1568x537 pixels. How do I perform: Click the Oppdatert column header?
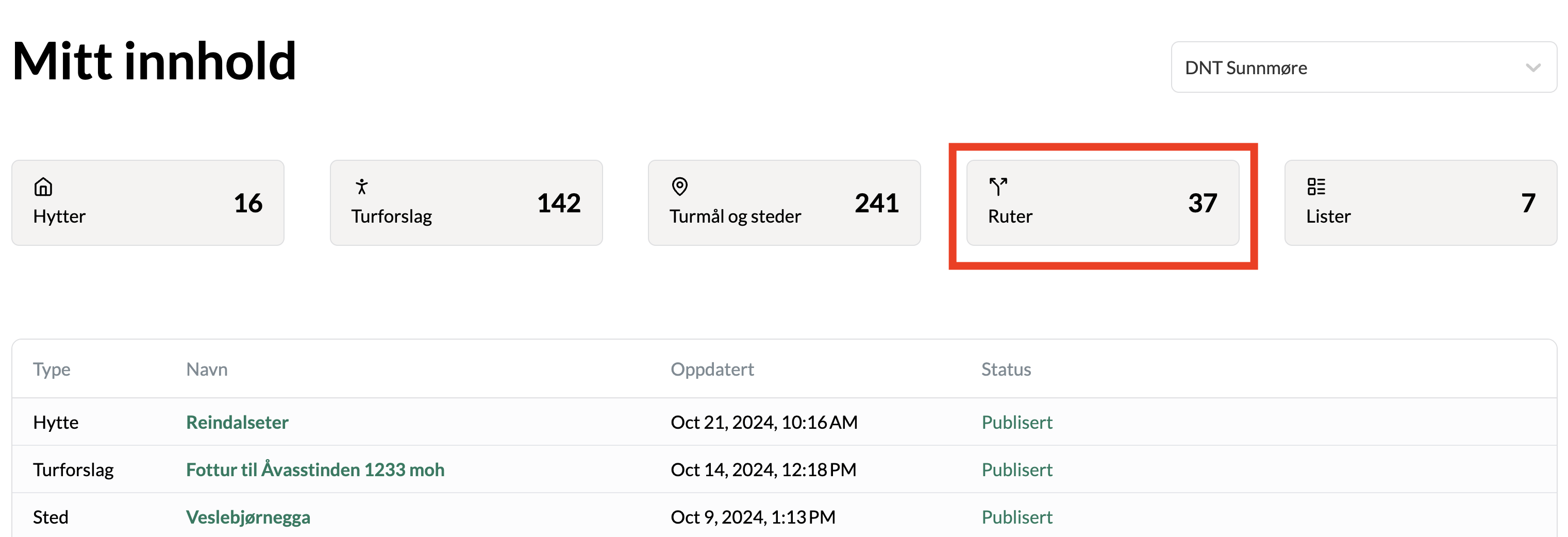711,369
